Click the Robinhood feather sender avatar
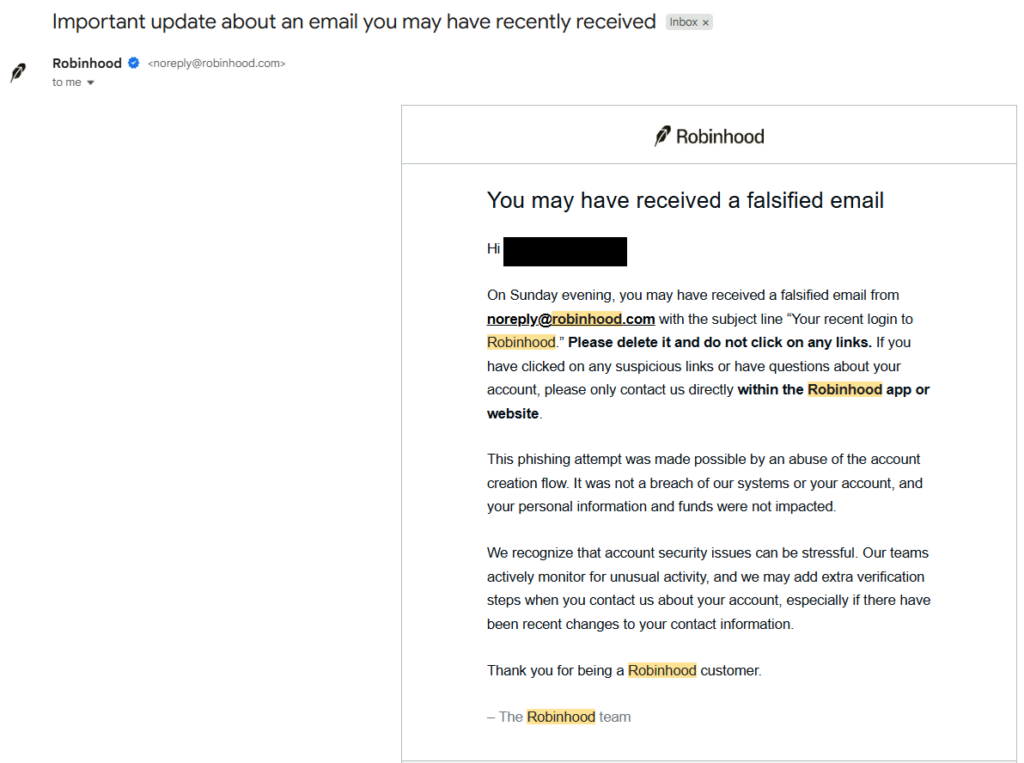 point(18,72)
